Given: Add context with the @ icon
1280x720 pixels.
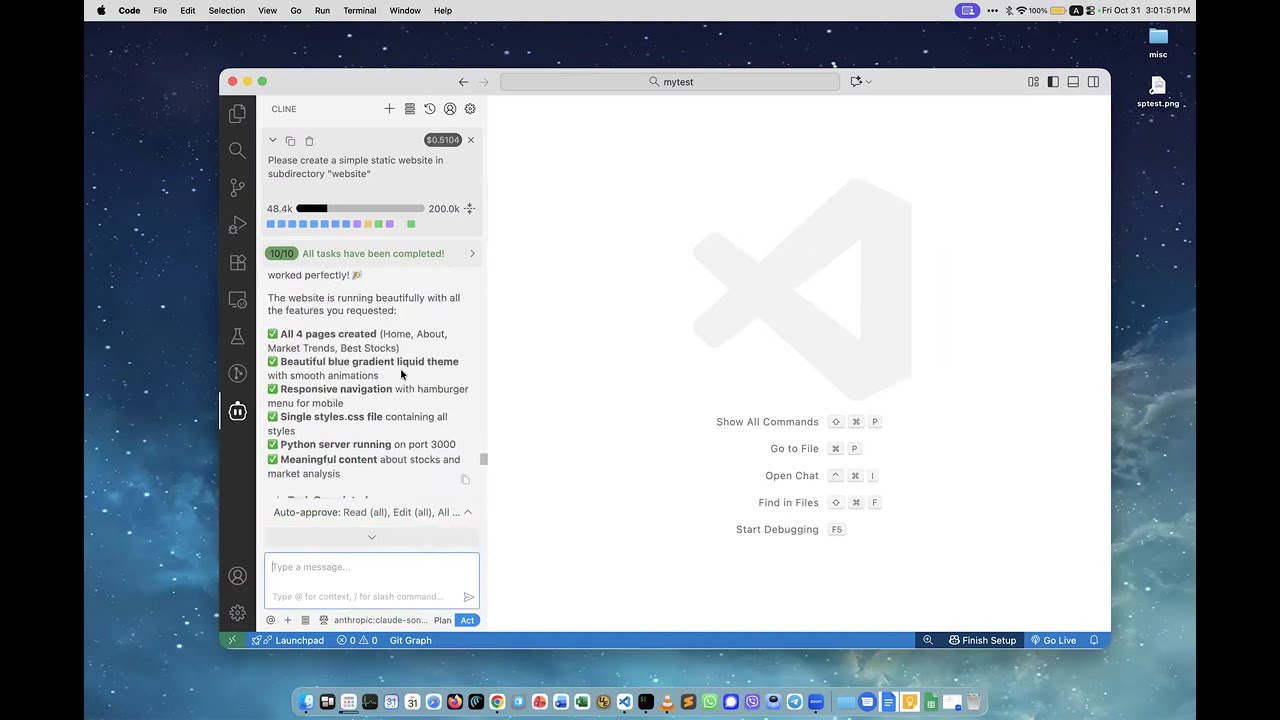Looking at the screenshot, I should pos(270,620).
